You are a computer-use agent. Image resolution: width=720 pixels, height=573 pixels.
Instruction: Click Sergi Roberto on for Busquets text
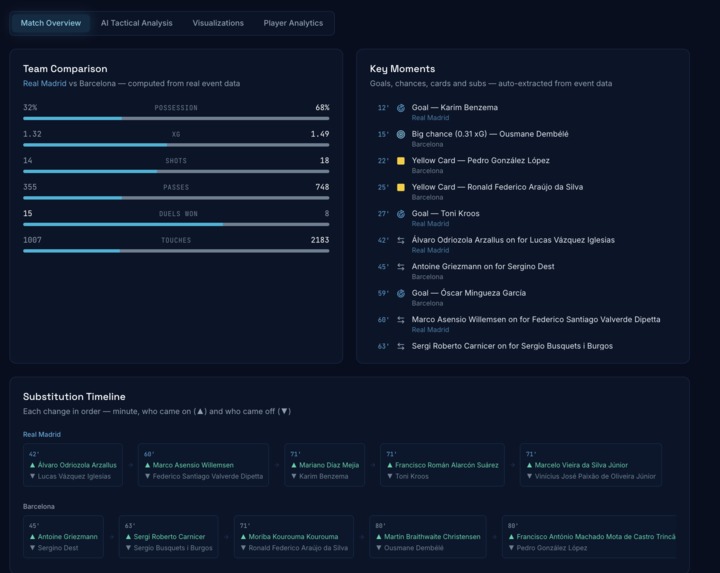(512, 346)
